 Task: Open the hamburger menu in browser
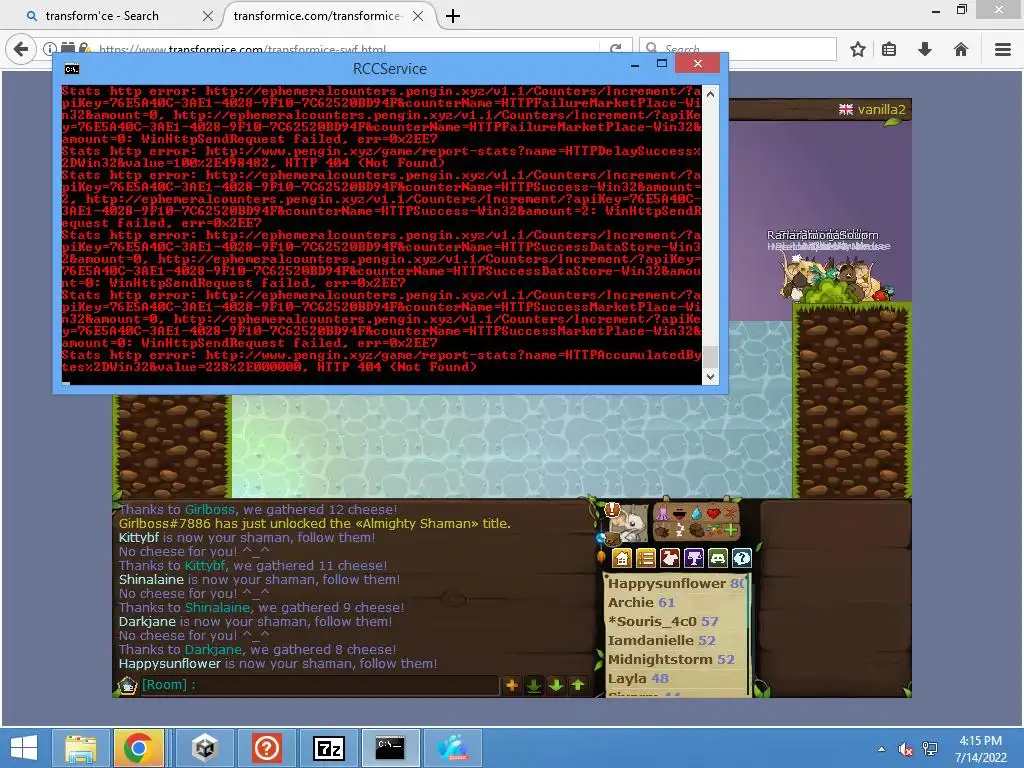(1003, 49)
